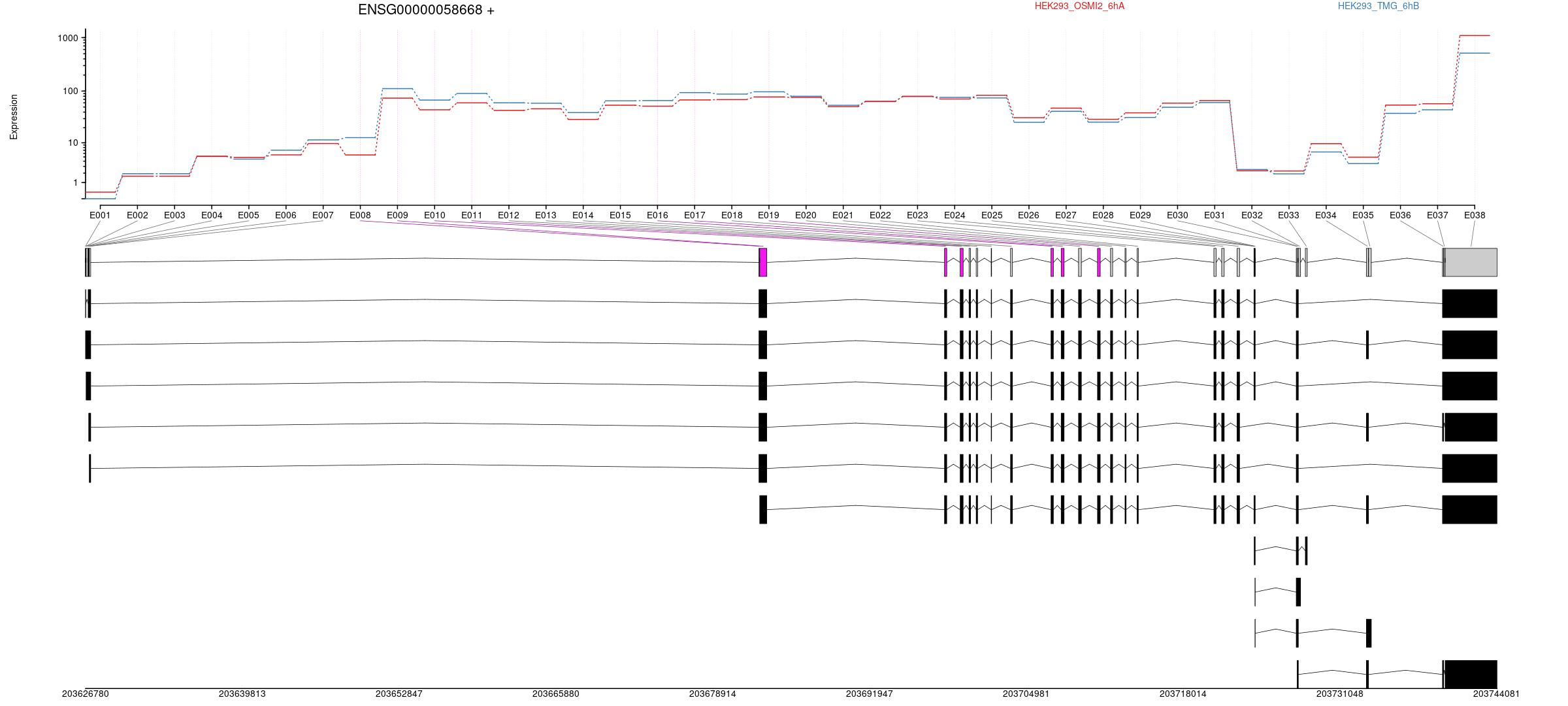The height and width of the screenshot is (706, 1568).
Task: Click exon label E012
Action: point(508,215)
